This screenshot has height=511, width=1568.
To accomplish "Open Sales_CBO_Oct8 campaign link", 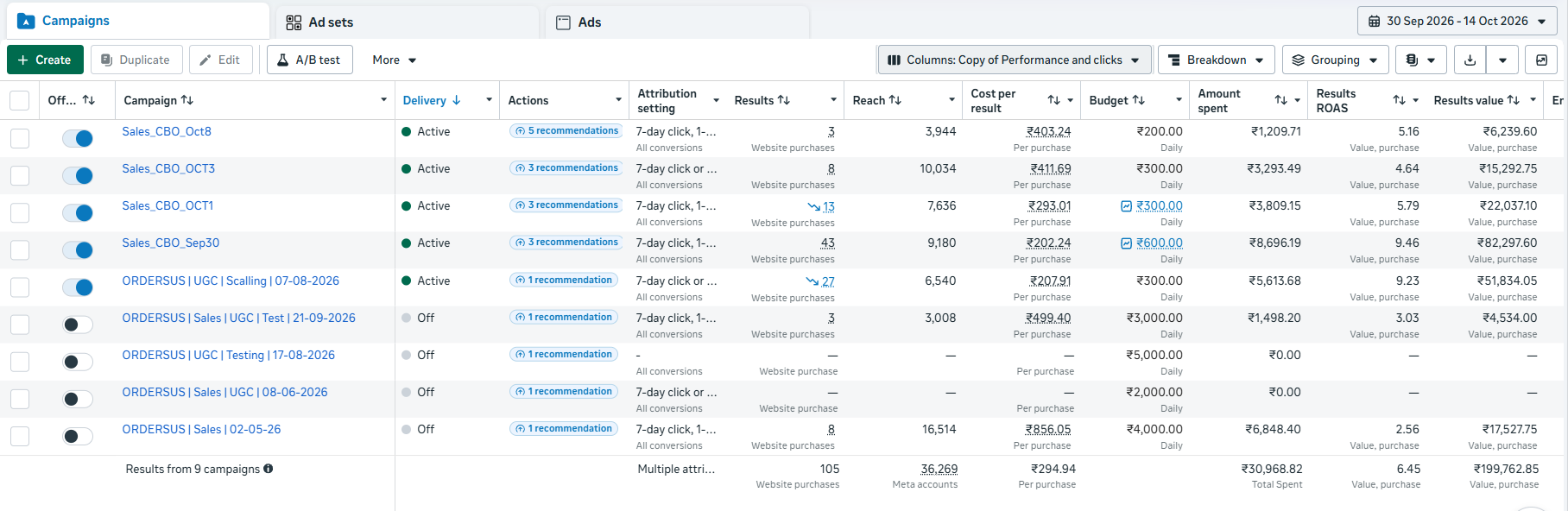I will [x=167, y=131].
